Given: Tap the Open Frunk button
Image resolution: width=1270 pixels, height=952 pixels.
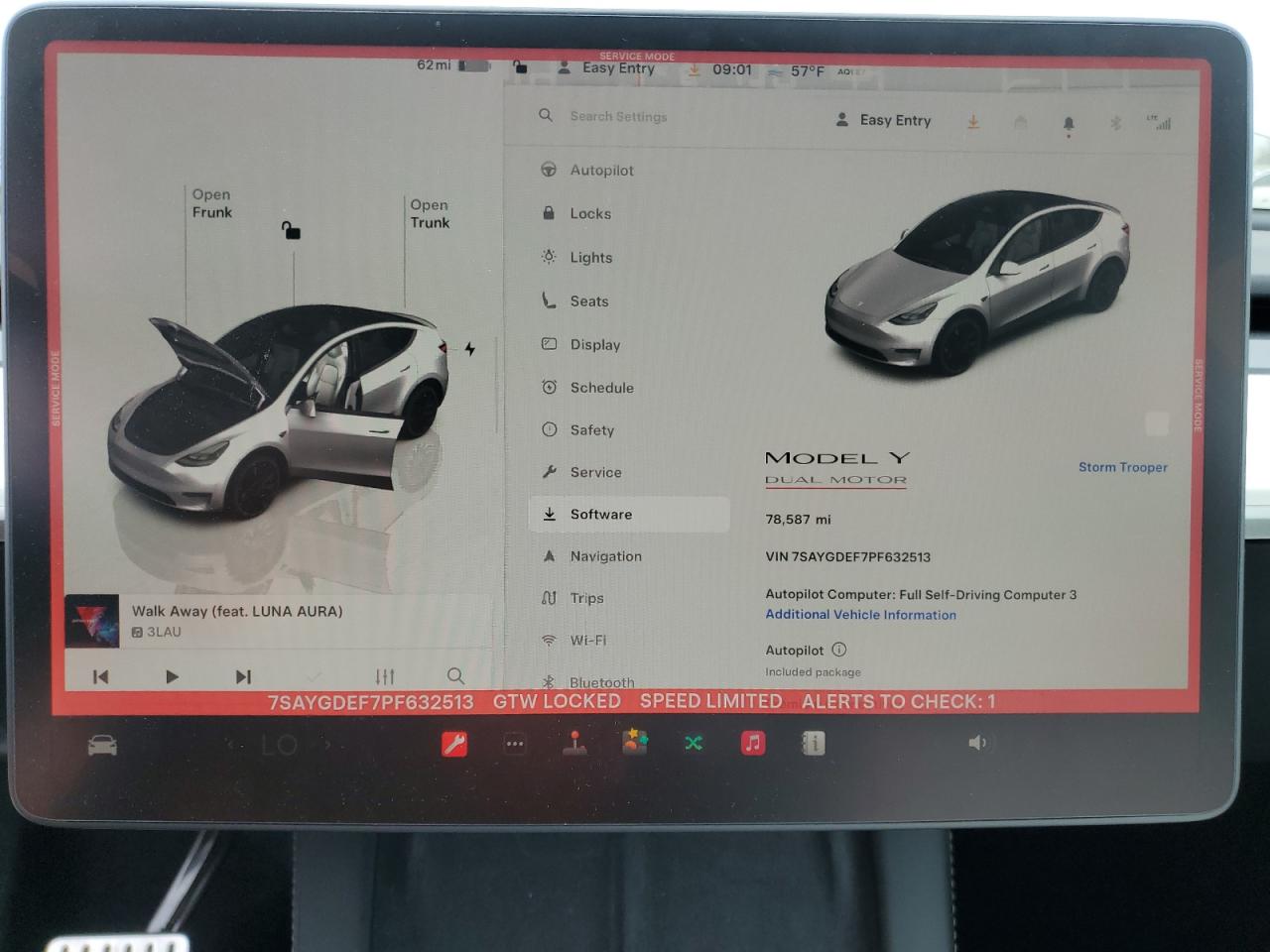Looking at the screenshot, I should [211, 203].
